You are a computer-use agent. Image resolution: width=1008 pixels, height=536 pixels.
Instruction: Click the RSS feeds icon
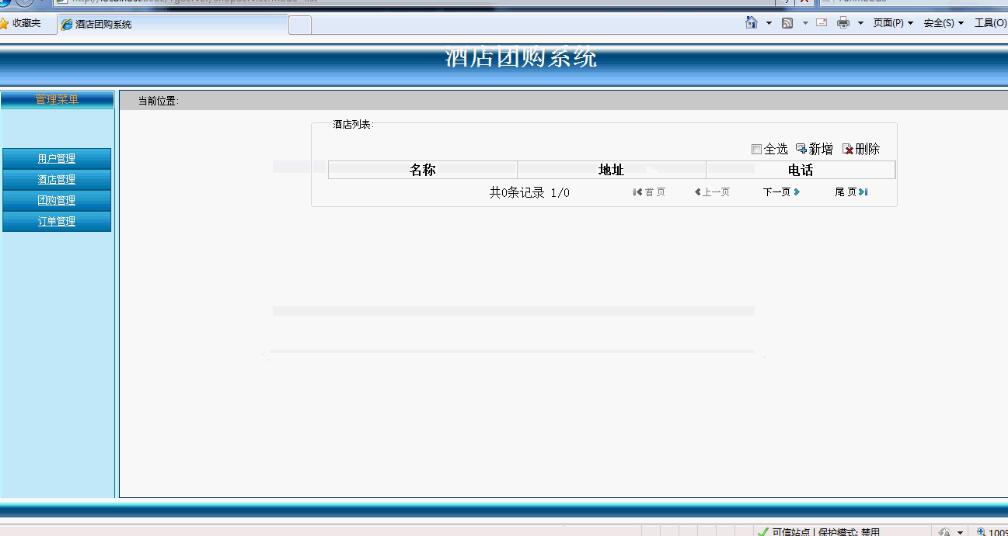click(x=788, y=23)
